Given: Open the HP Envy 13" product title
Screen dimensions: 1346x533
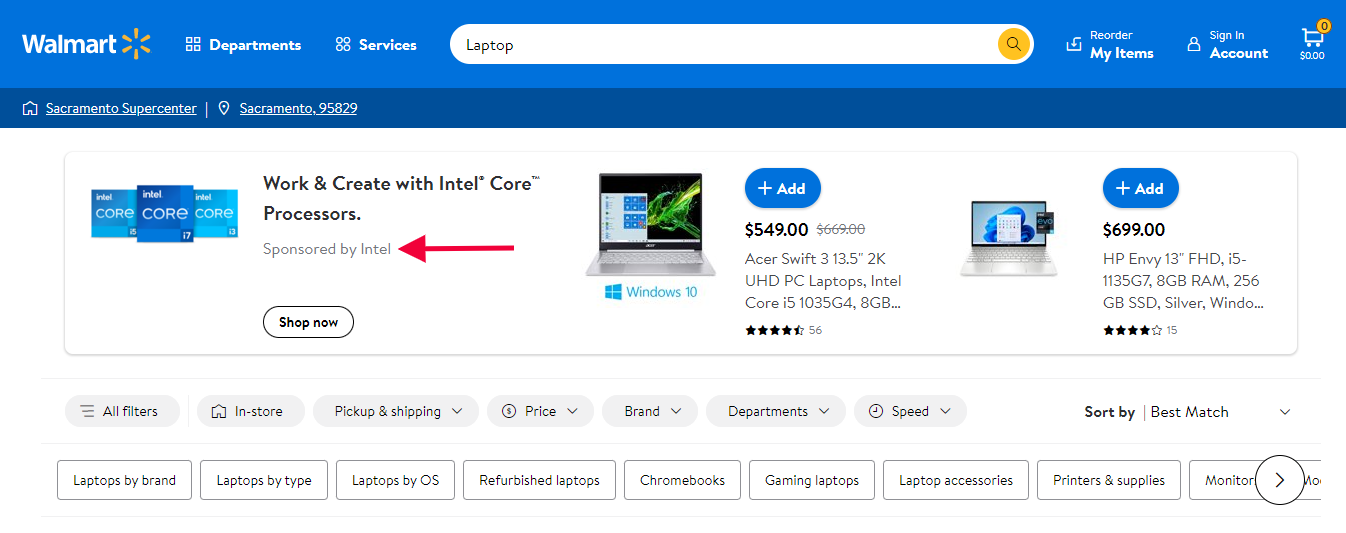Looking at the screenshot, I should coord(1183,279).
